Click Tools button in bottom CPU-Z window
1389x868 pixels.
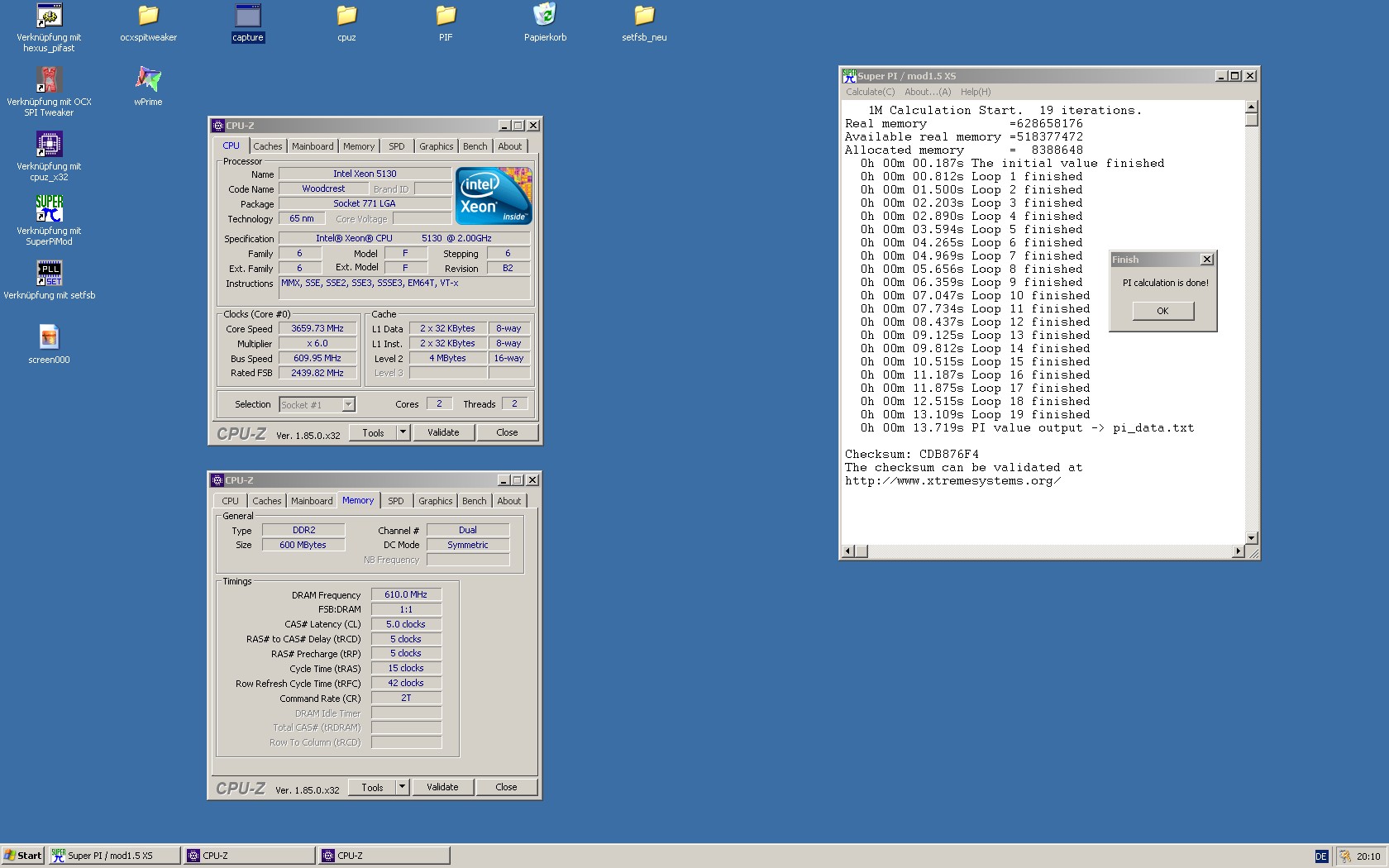tap(372, 787)
